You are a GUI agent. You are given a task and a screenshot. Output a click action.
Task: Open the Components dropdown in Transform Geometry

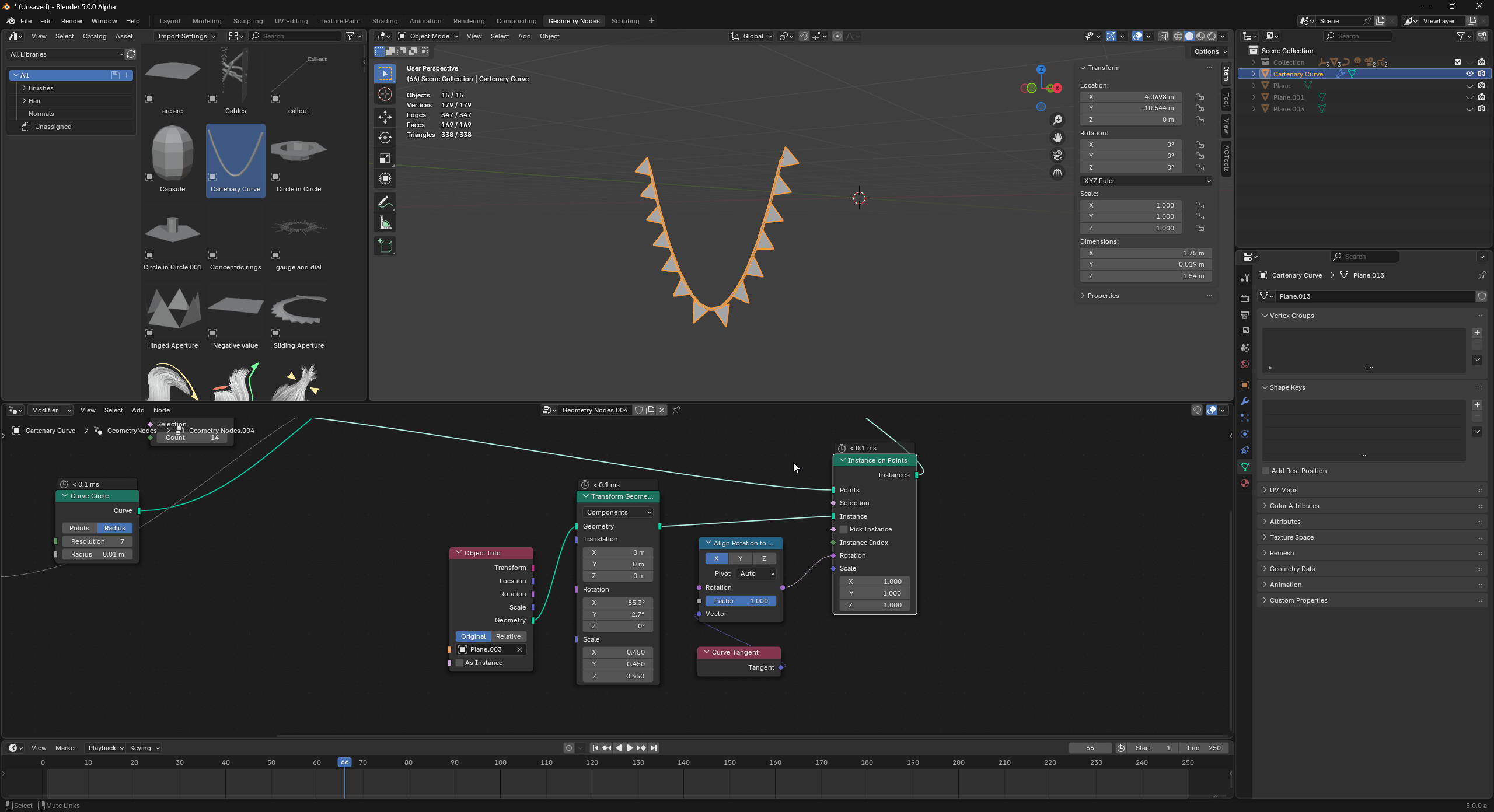coord(618,512)
